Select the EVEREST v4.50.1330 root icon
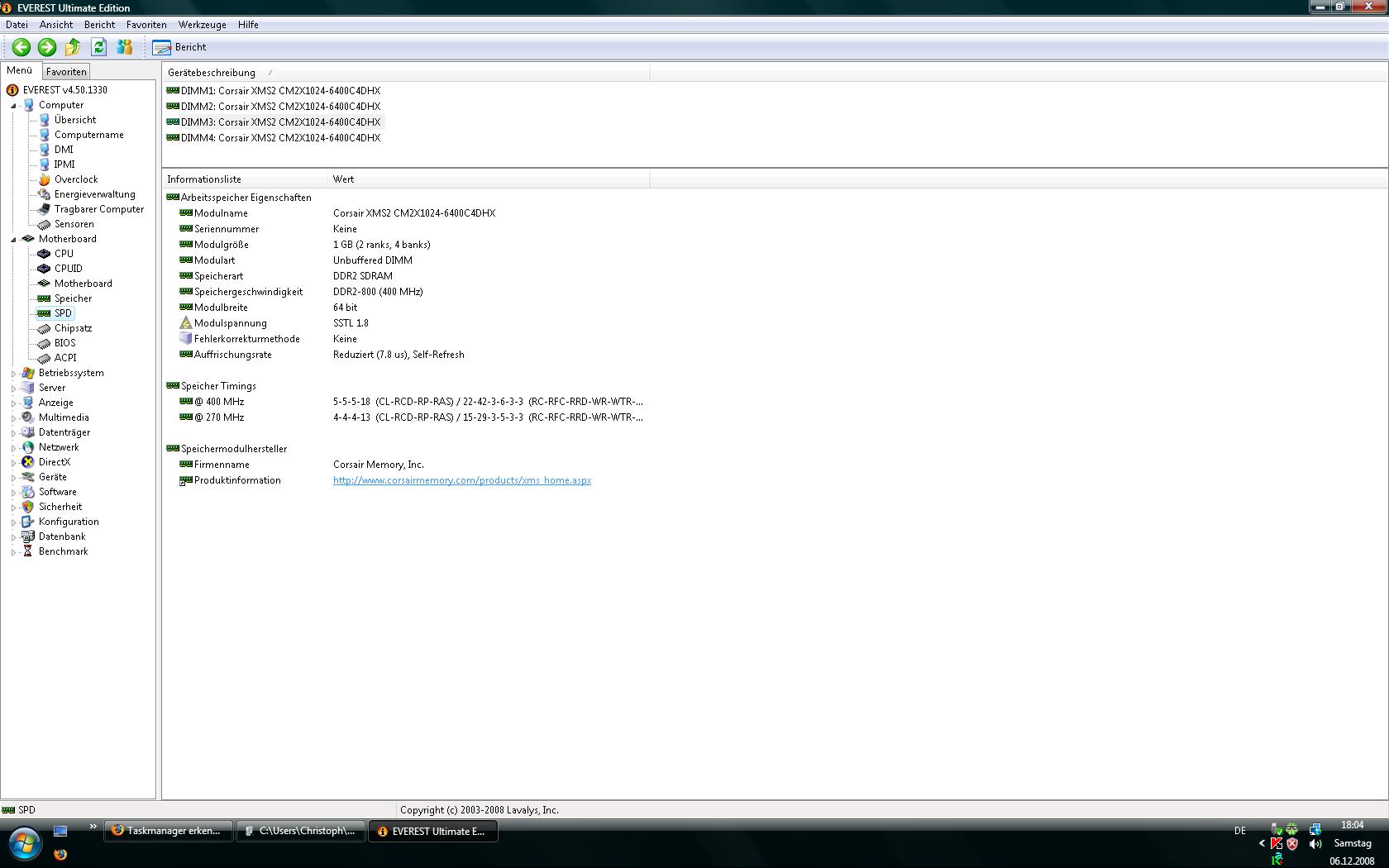This screenshot has width=1389, height=868. [12, 90]
